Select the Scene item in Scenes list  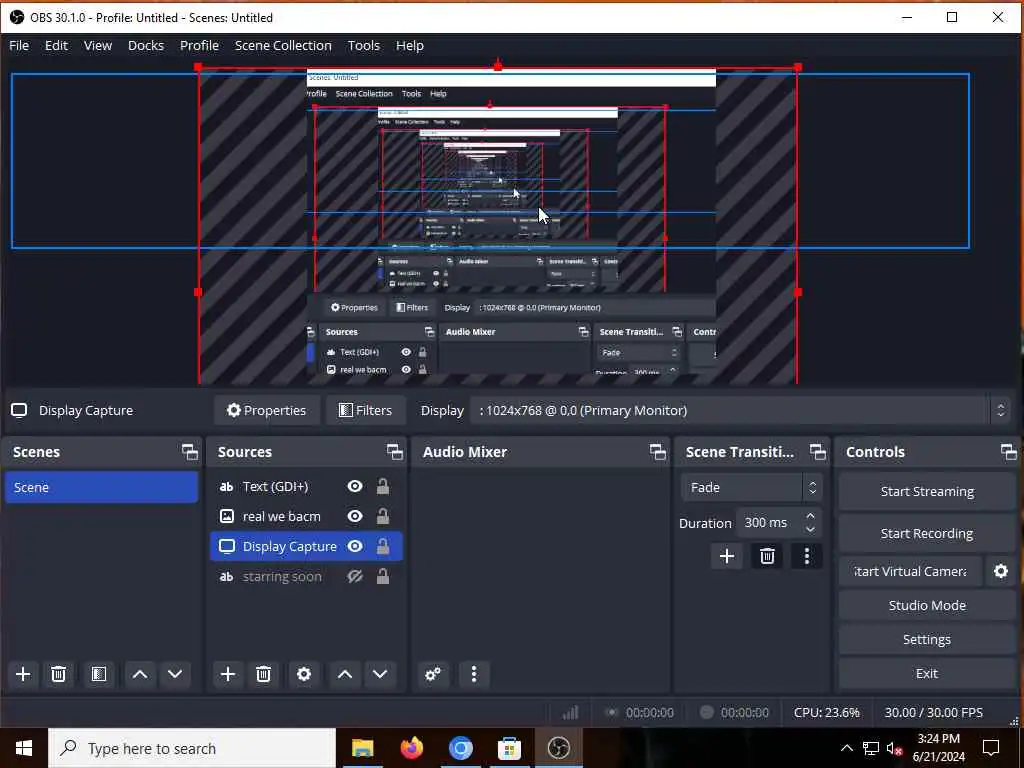tap(101, 488)
